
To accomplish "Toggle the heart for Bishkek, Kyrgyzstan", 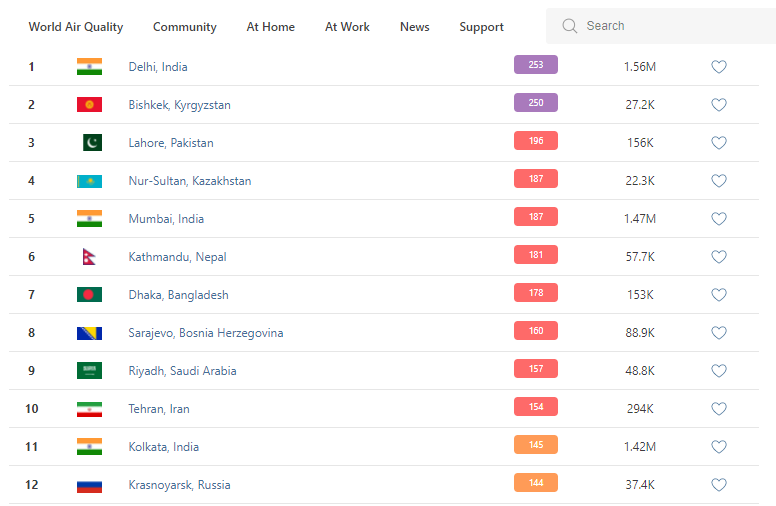I will click(x=718, y=105).
